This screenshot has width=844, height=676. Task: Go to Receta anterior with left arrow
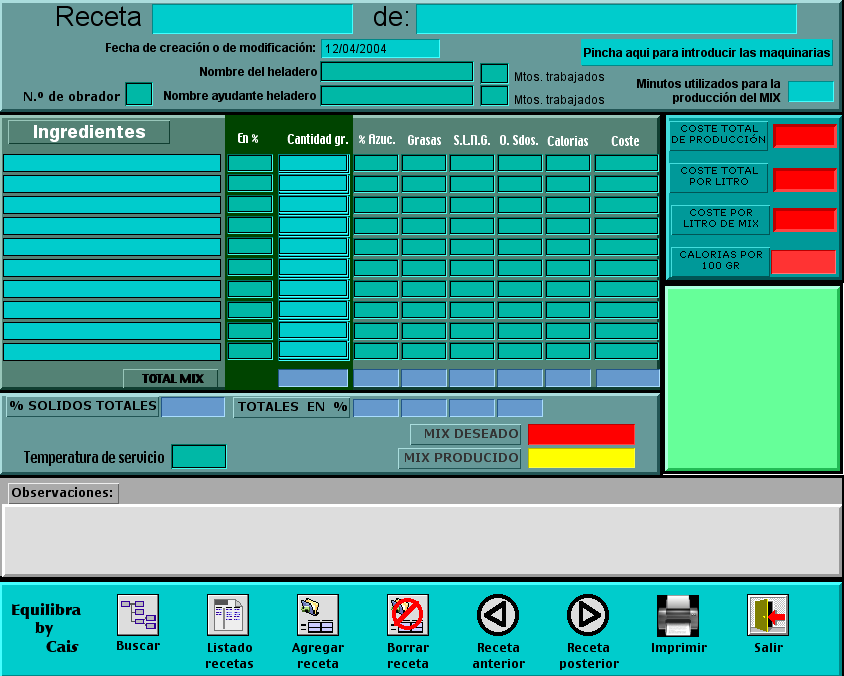498,615
